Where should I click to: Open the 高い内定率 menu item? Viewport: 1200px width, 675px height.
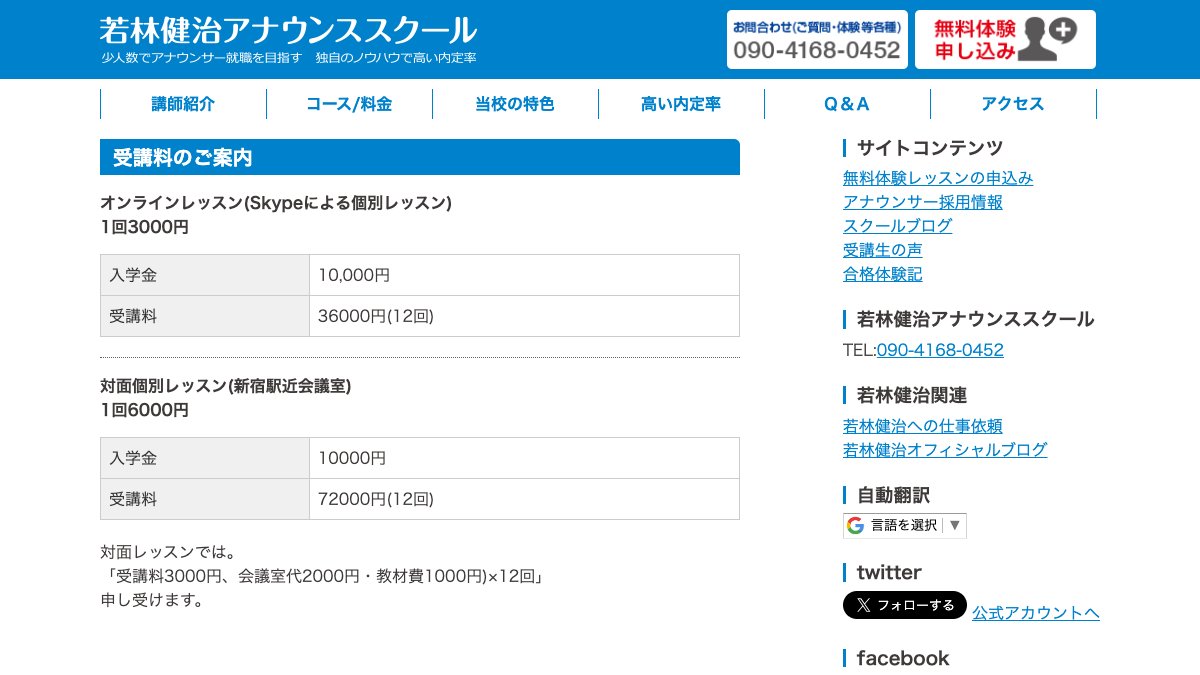[681, 104]
